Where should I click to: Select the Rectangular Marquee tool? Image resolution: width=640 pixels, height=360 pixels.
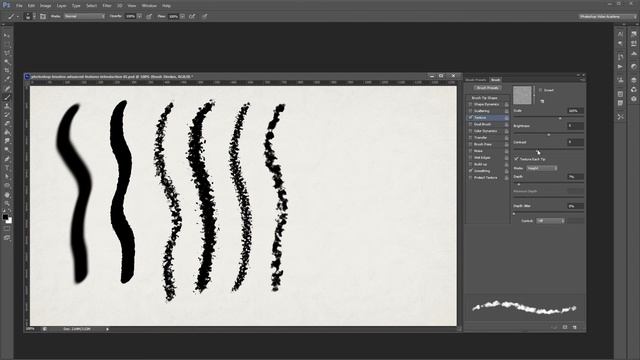click(x=7, y=44)
